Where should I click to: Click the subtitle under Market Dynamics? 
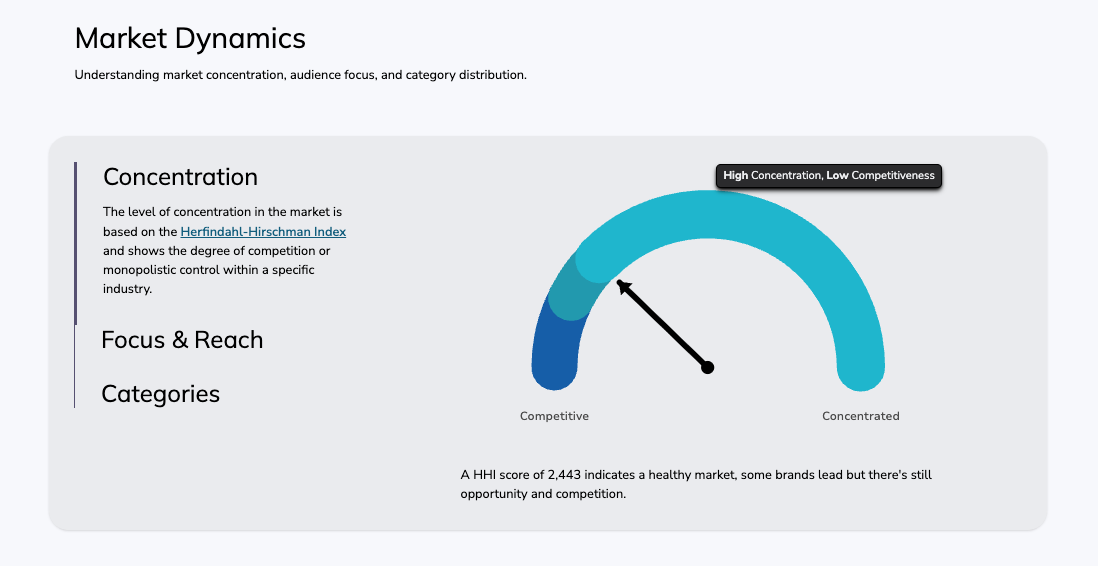pyautogui.click(x=300, y=75)
